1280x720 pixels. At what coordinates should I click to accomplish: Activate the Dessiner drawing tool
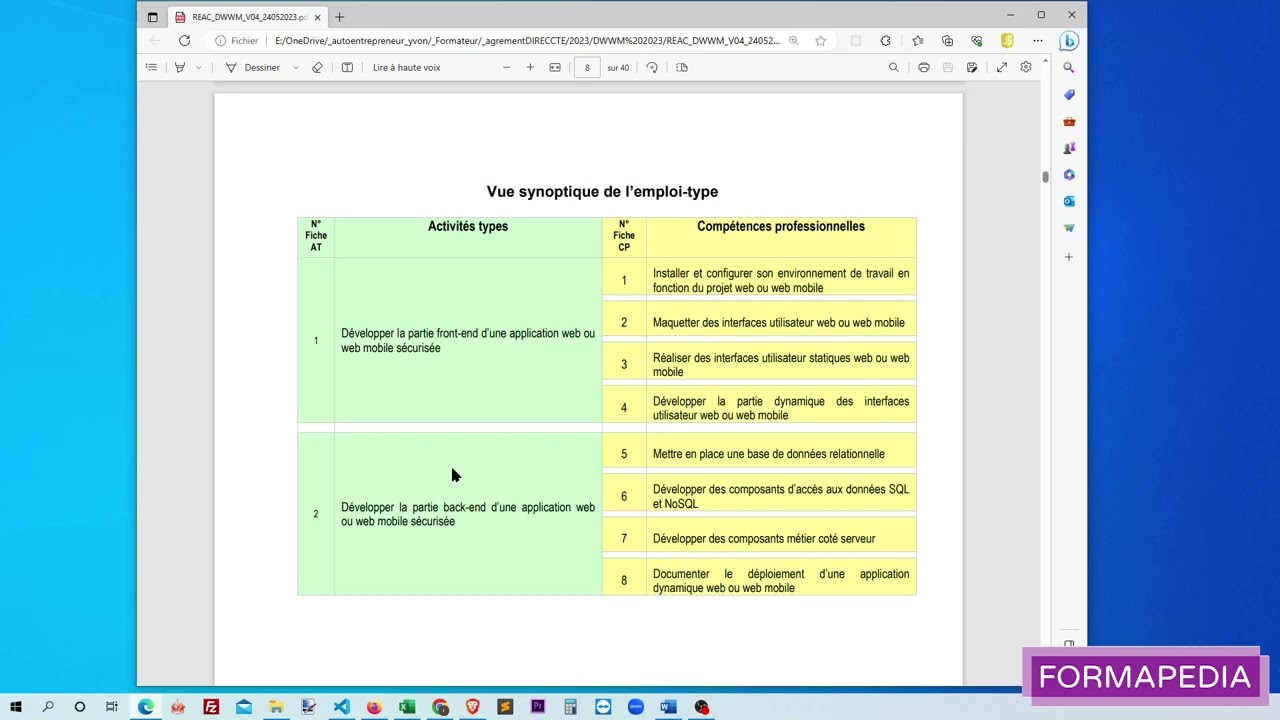253,67
